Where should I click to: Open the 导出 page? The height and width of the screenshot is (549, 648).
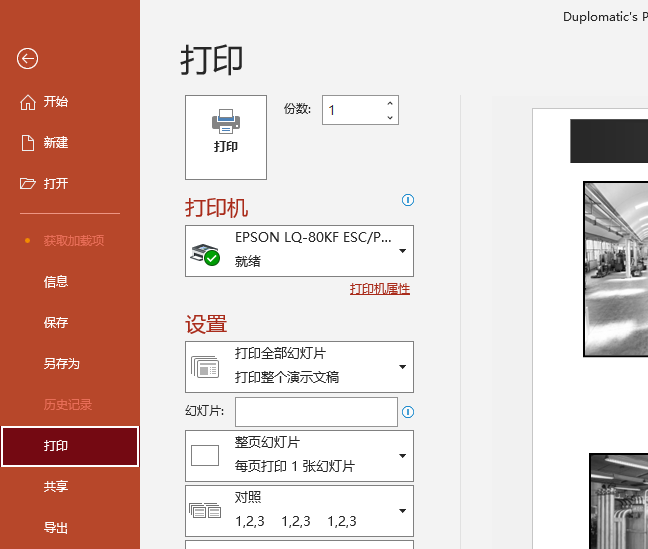click(x=56, y=528)
